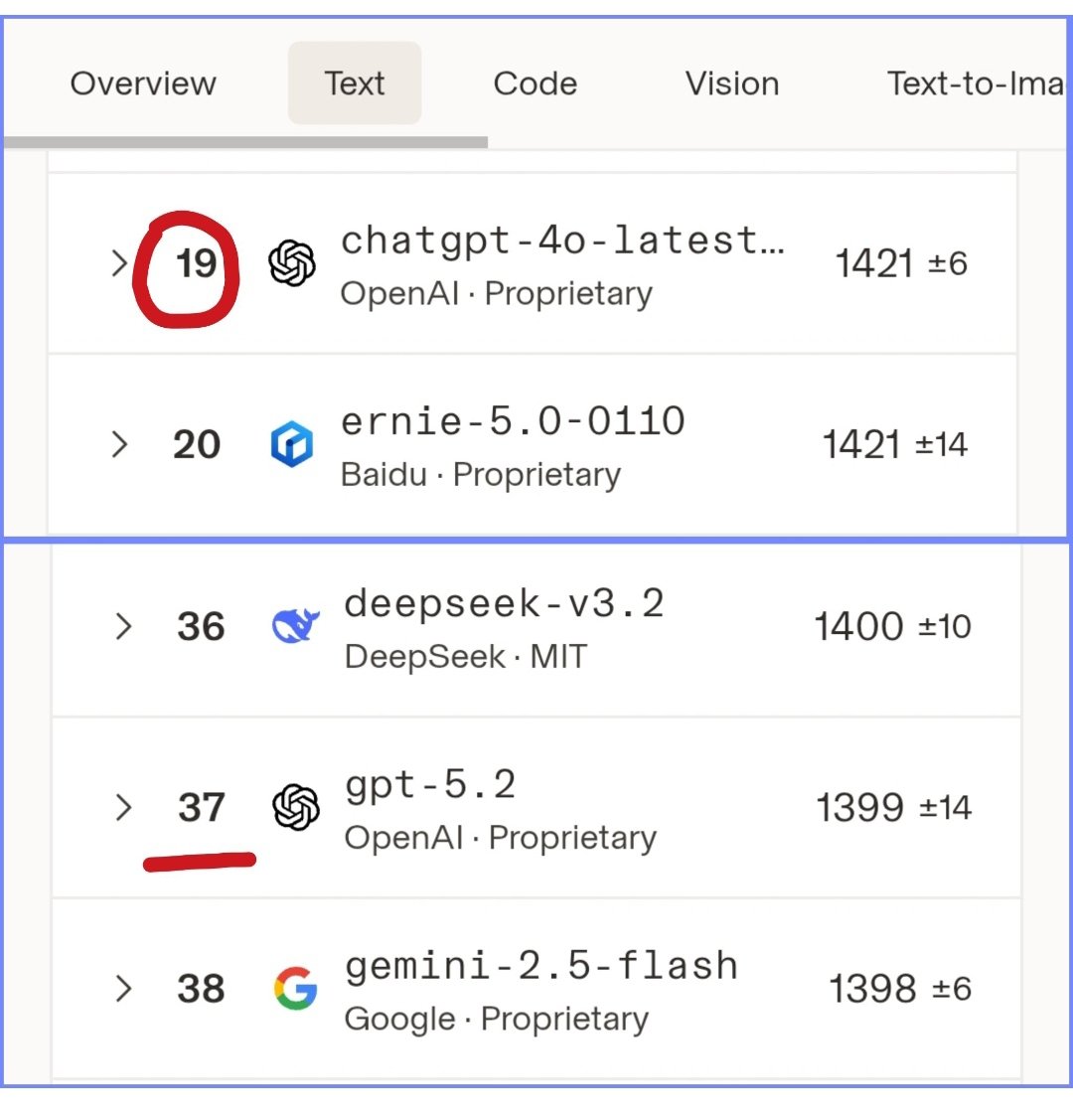Go to the Text-to-Image tab

tap(976, 83)
